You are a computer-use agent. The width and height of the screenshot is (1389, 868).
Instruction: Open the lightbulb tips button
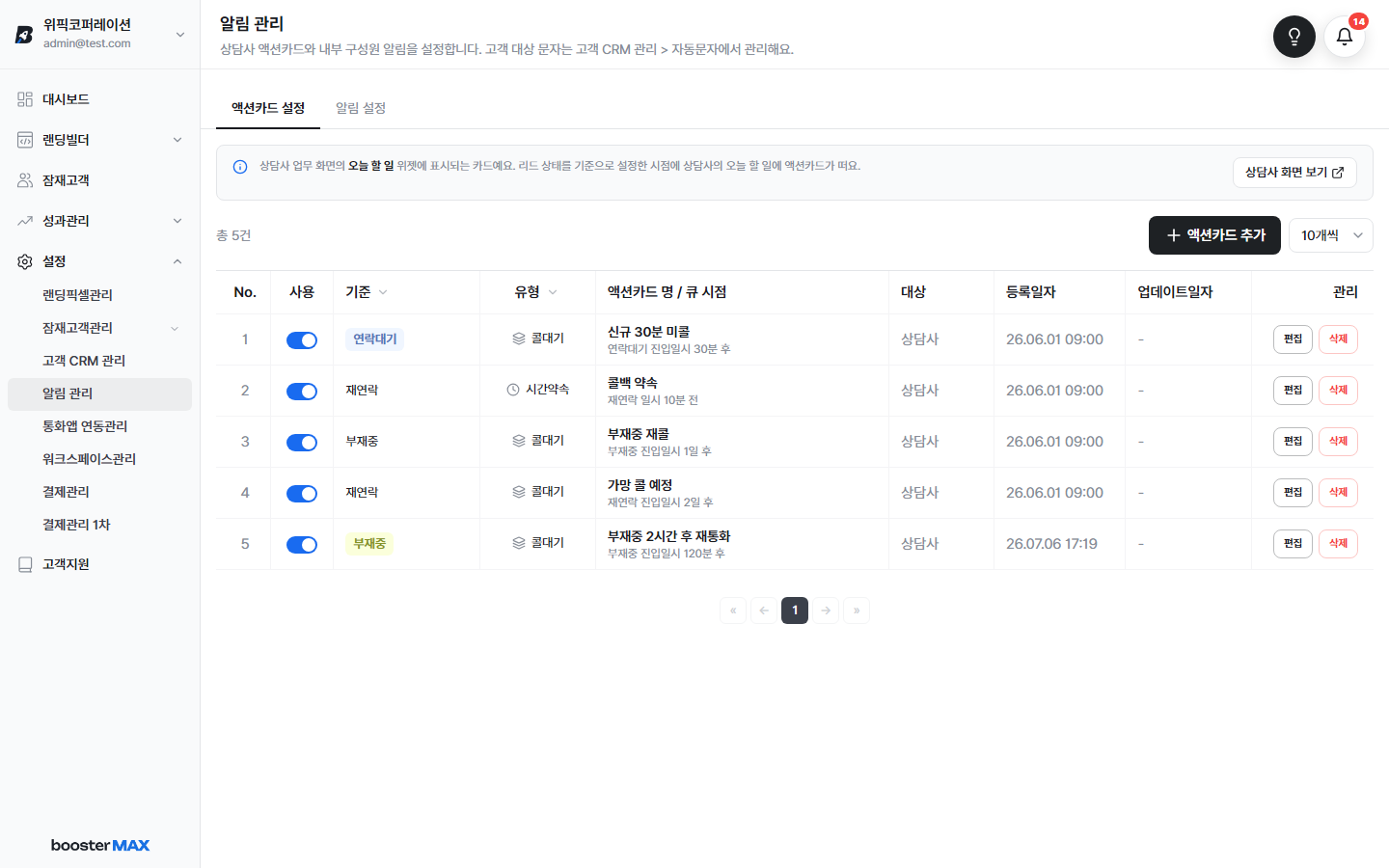tap(1294, 37)
